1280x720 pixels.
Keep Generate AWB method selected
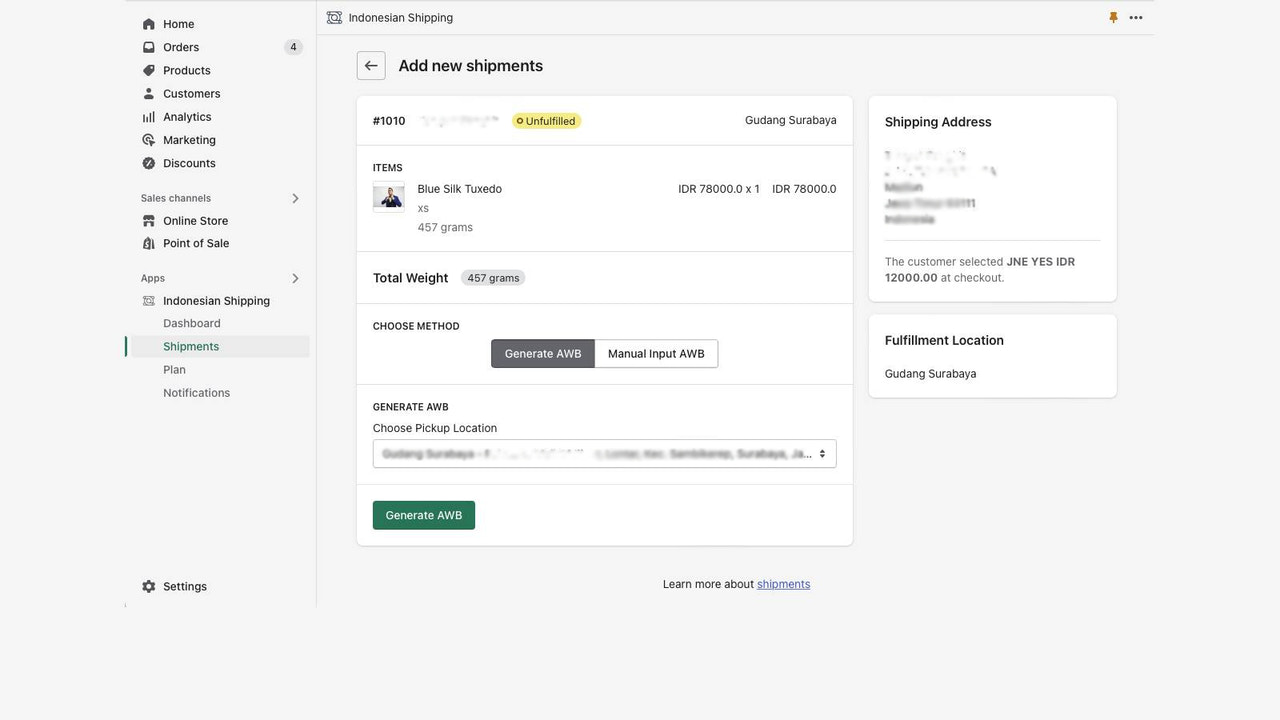542,353
